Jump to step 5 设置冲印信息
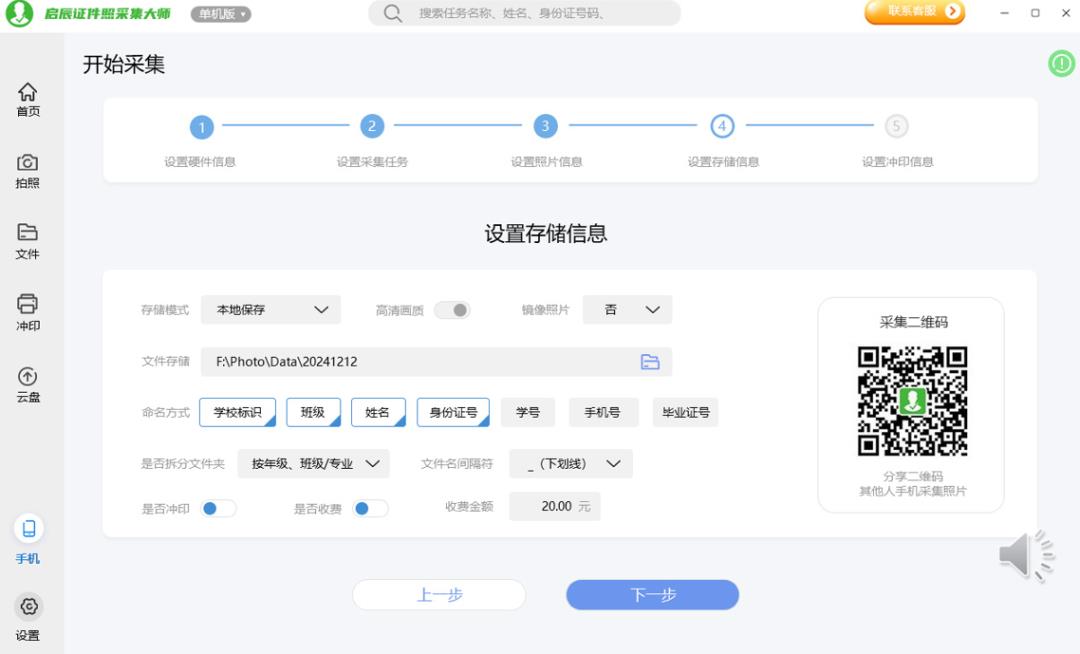1080x654 pixels. pos(897,127)
